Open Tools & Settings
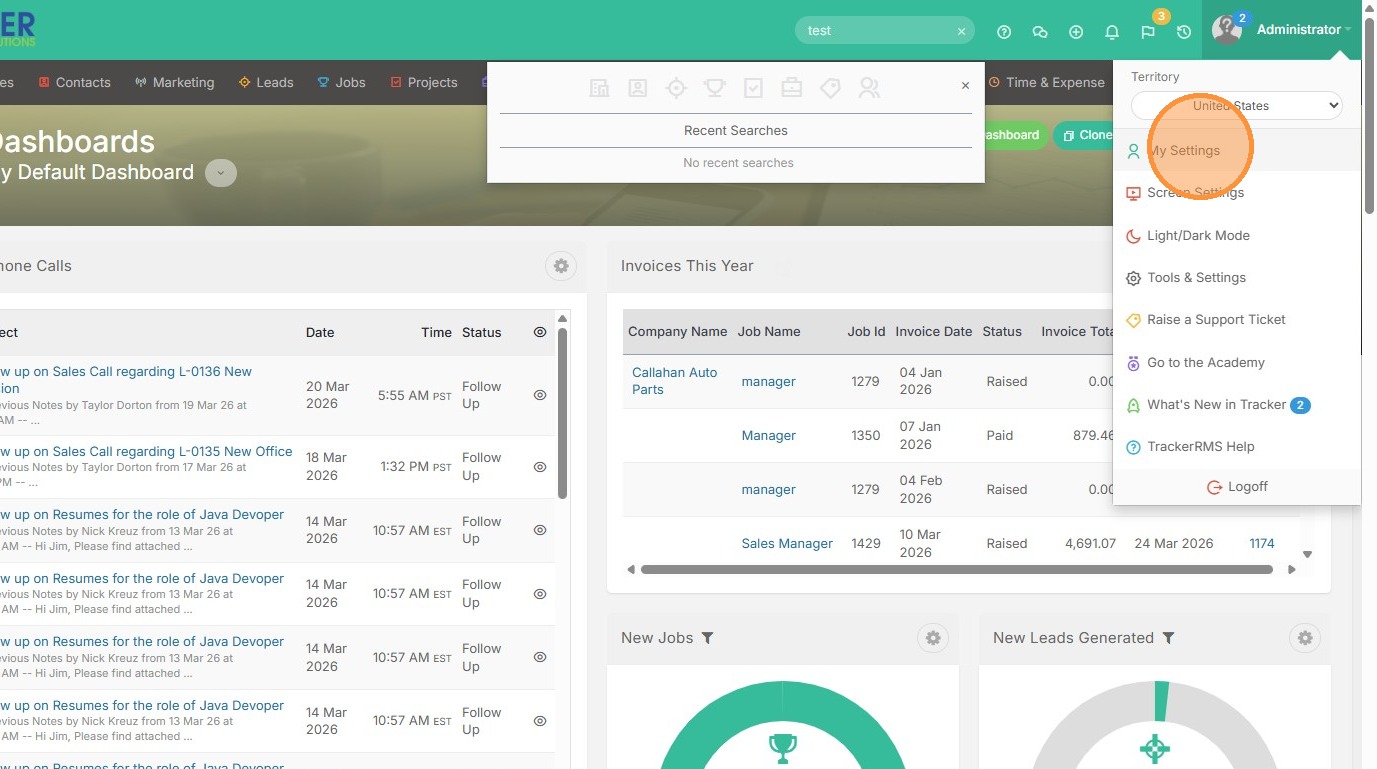The height and width of the screenshot is (769, 1377). pos(1237,278)
